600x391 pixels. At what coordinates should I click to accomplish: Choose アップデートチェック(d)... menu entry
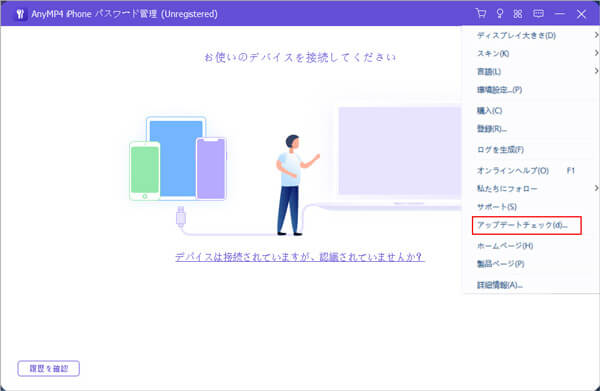[x=527, y=225]
